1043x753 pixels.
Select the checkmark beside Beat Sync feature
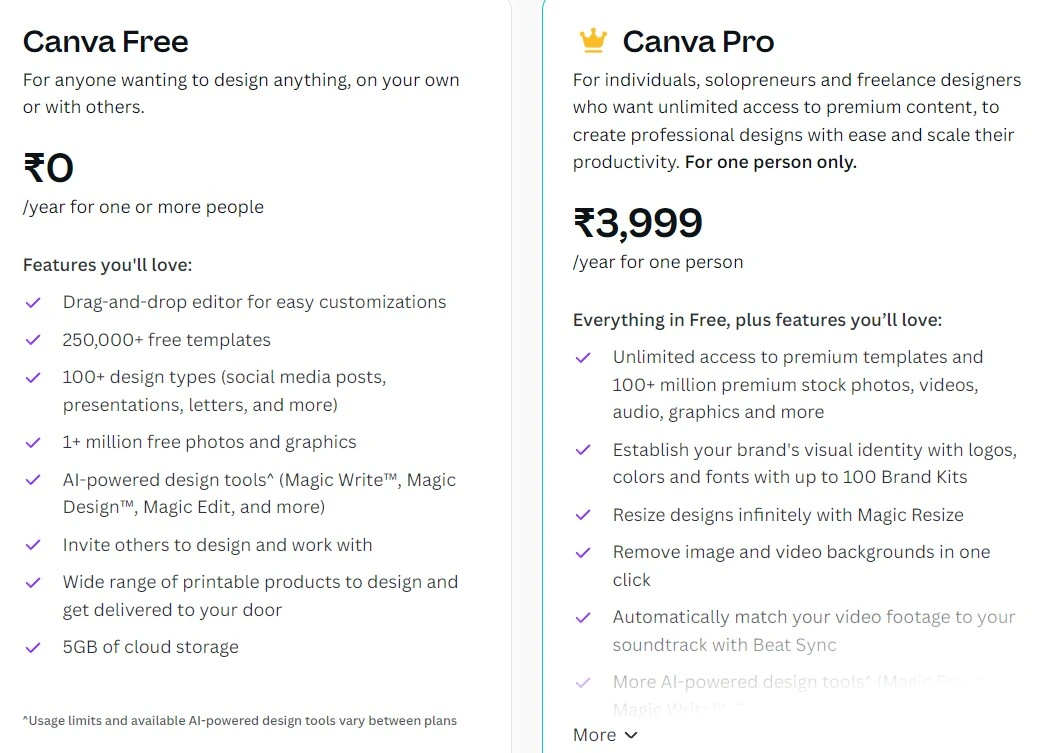point(583,617)
